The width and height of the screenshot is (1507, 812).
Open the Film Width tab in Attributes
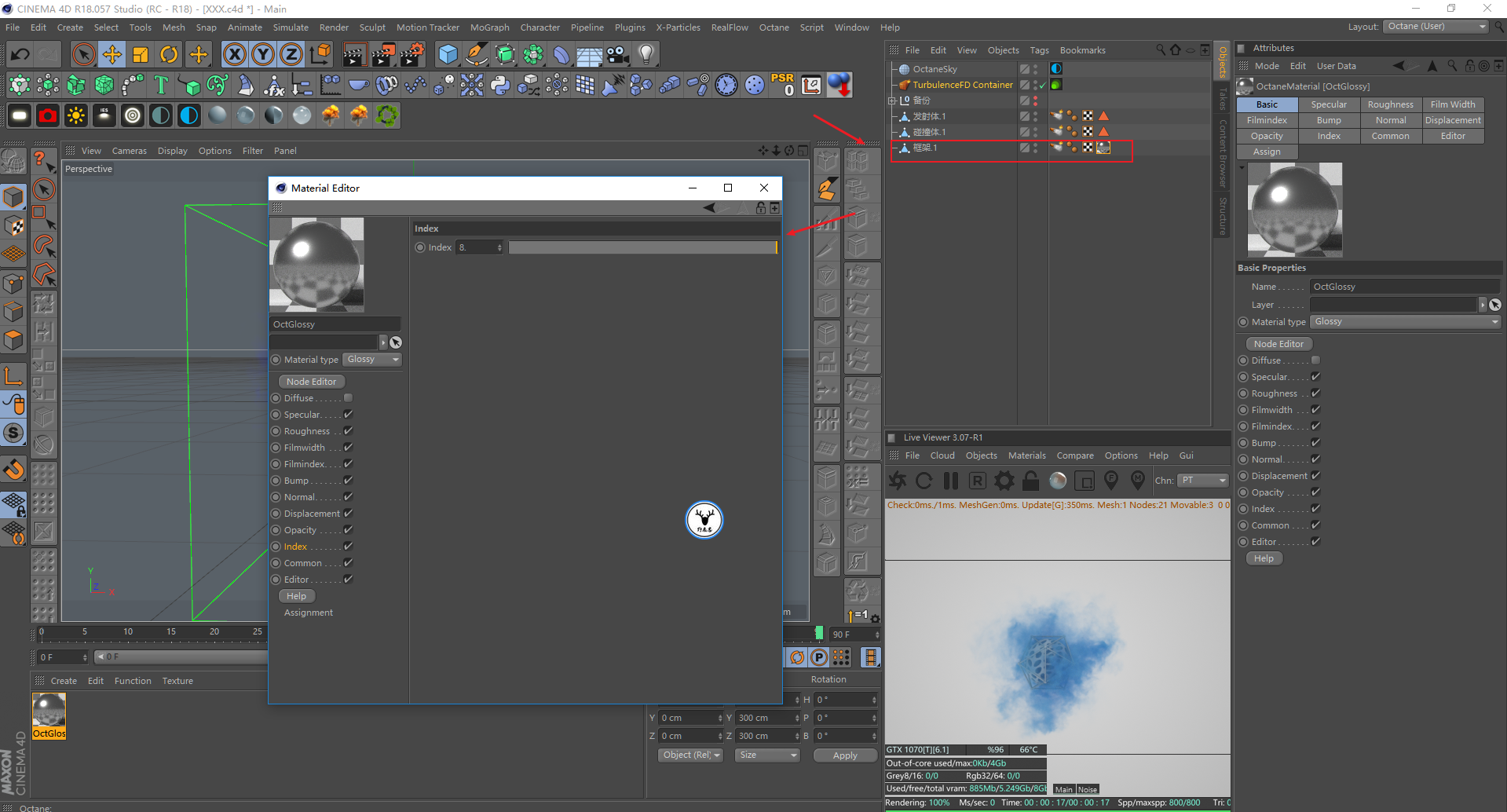[1453, 104]
